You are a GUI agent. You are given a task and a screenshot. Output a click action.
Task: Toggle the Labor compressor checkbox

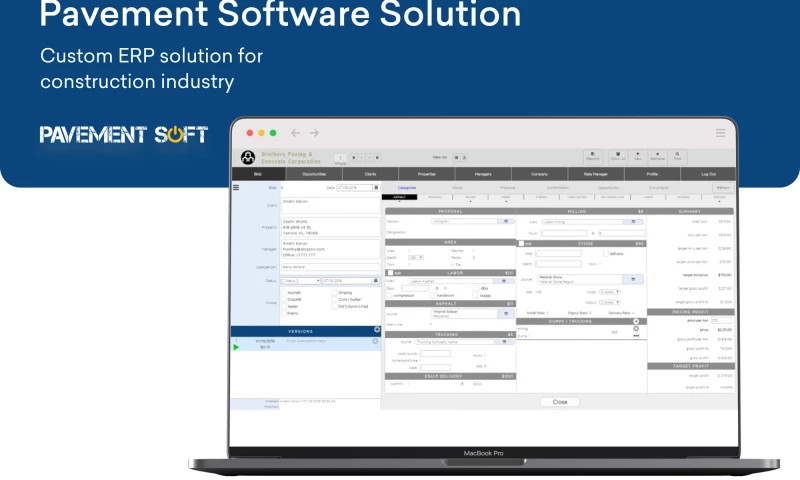click(x=389, y=295)
